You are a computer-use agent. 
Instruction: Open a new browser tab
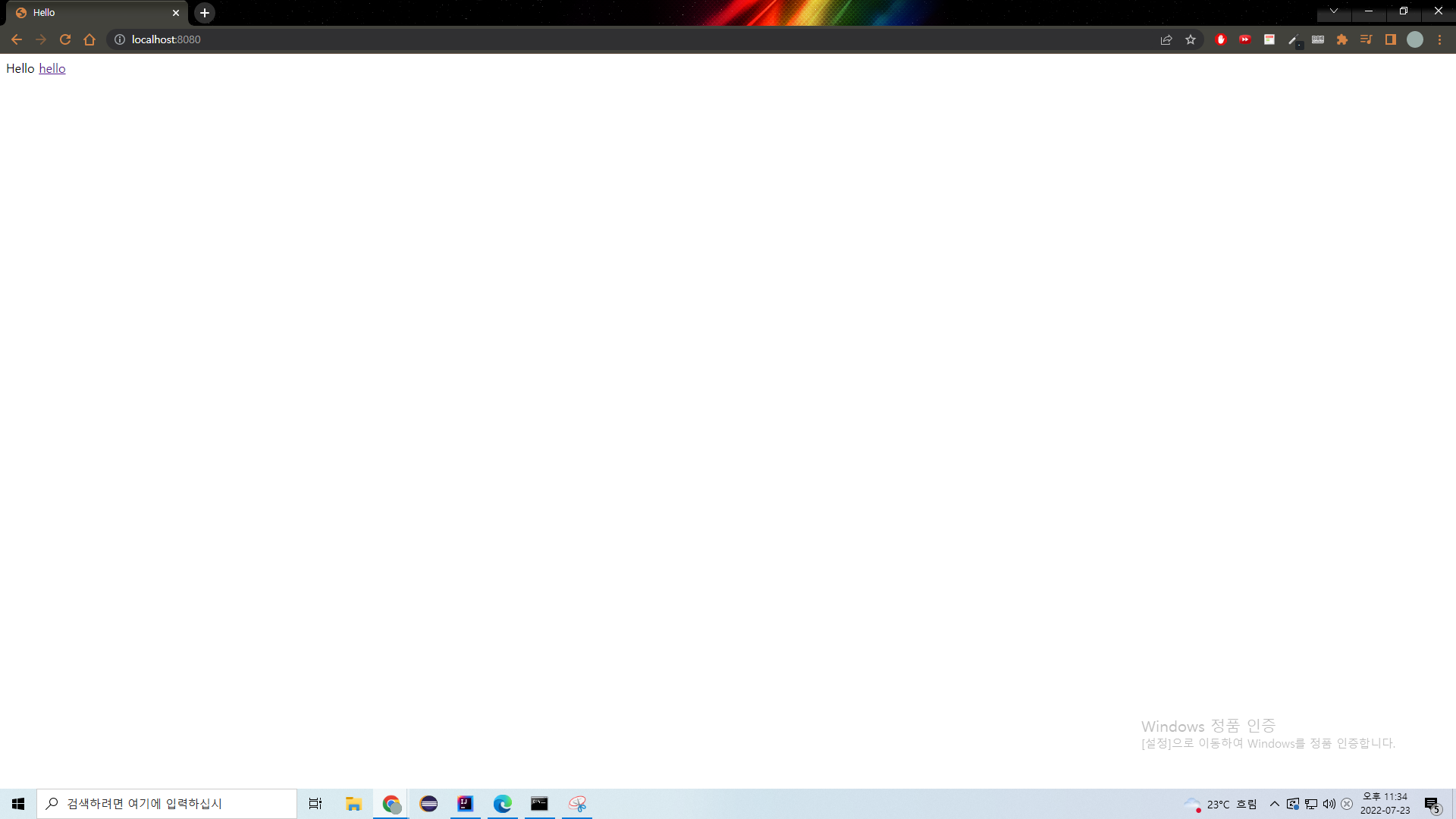click(x=205, y=13)
